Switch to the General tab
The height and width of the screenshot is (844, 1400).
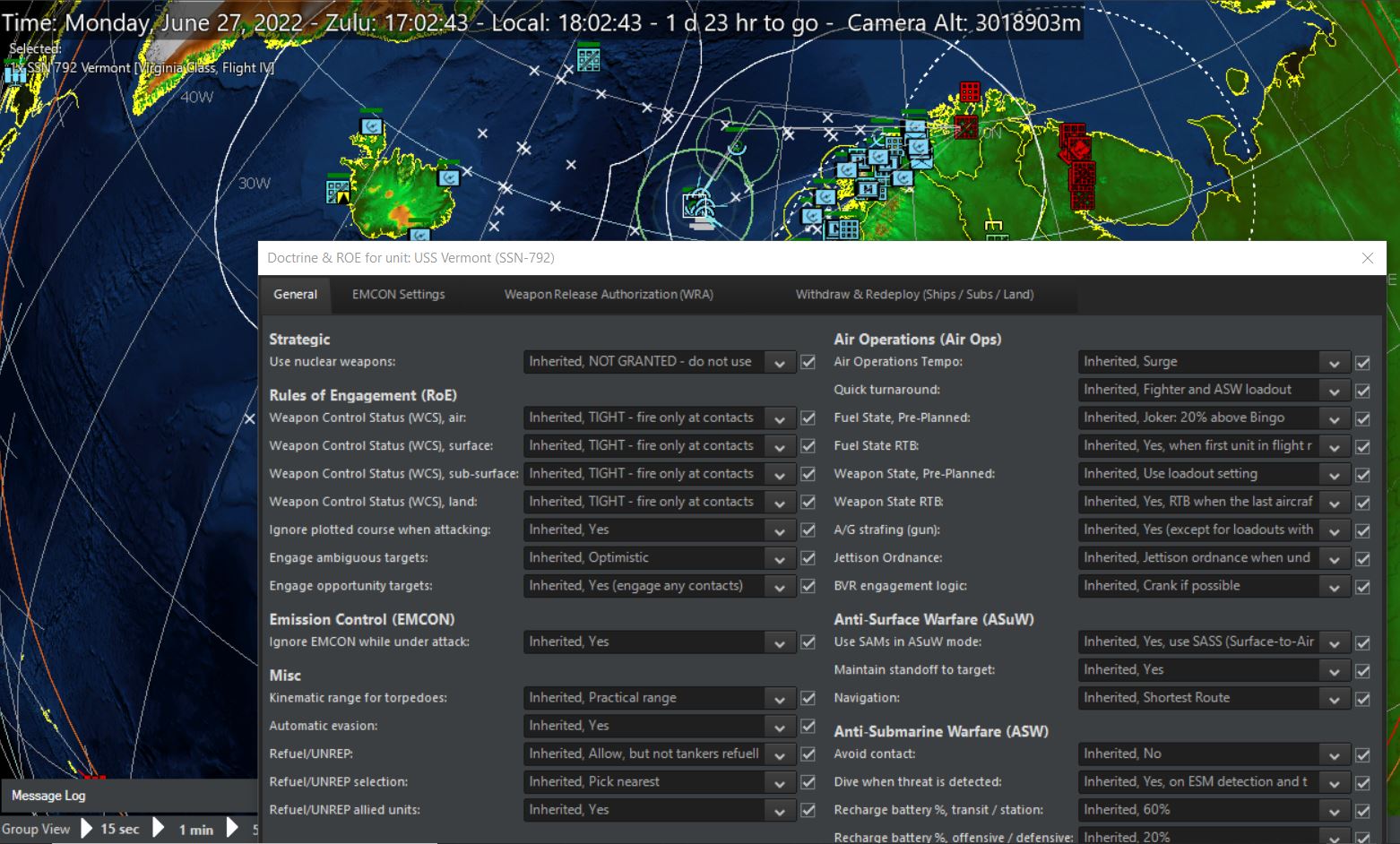(x=295, y=294)
